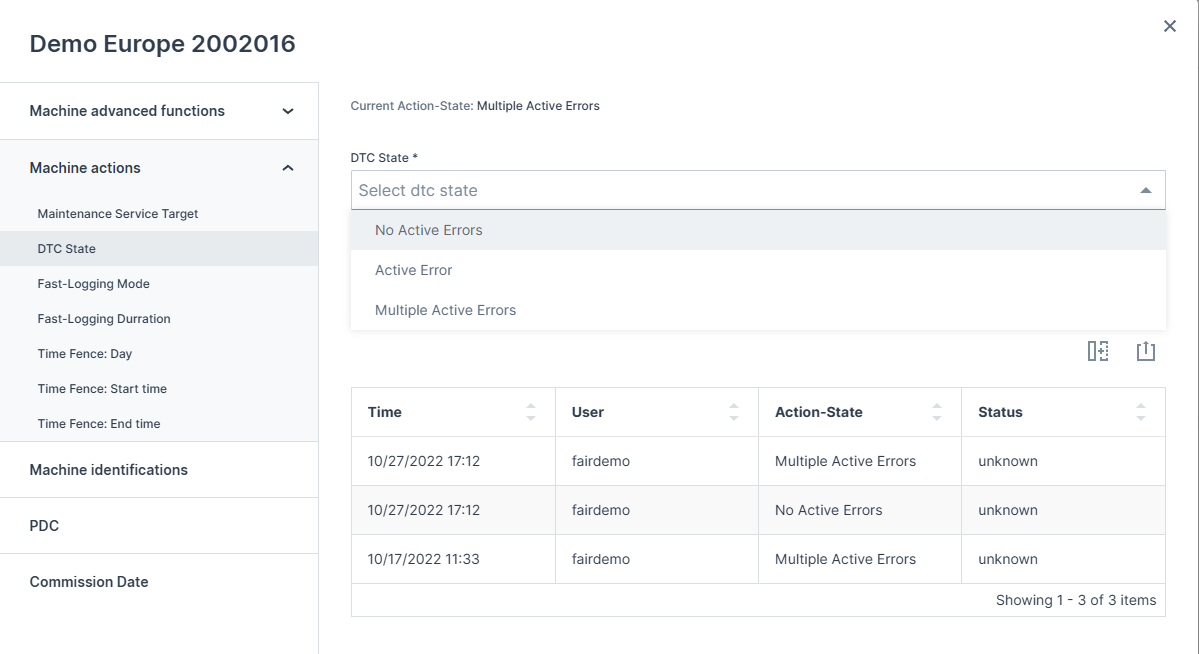Click the column settings icon above table
This screenshot has width=1199, height=654.
coord(1098,351)
